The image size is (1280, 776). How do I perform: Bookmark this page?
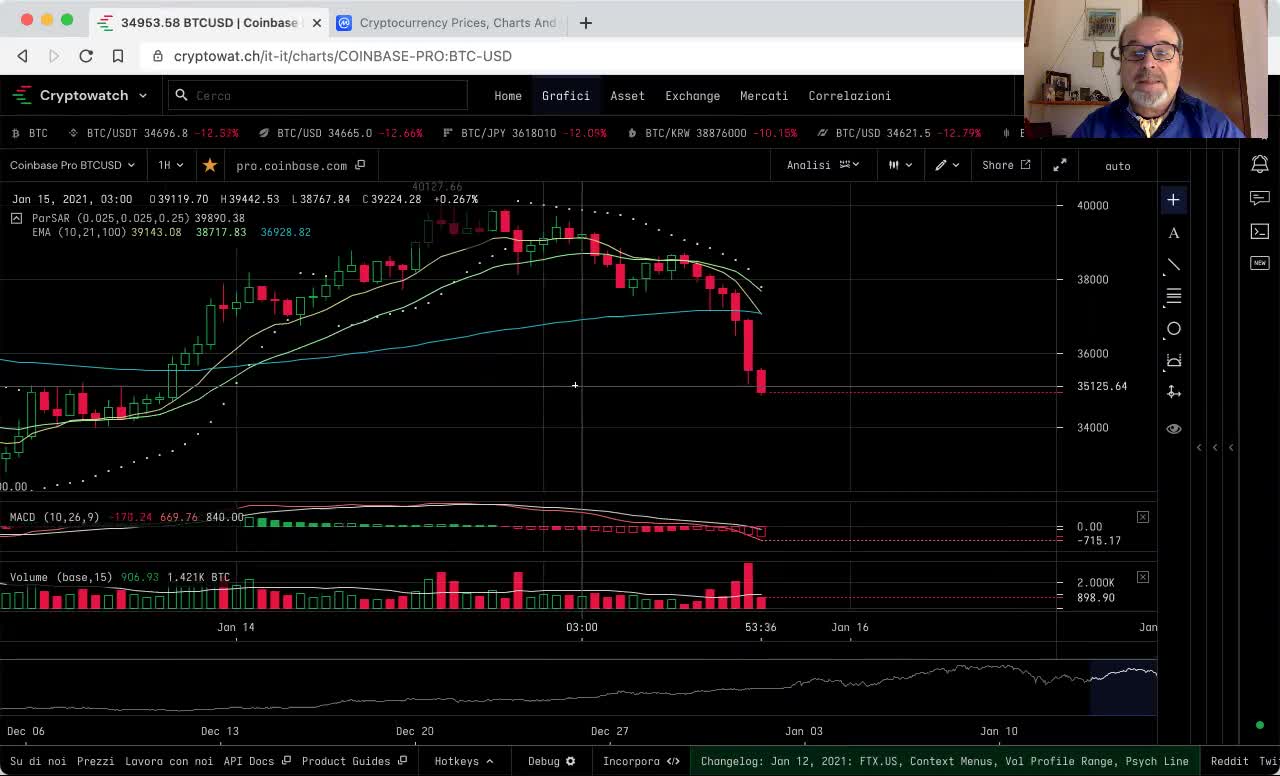118,56
